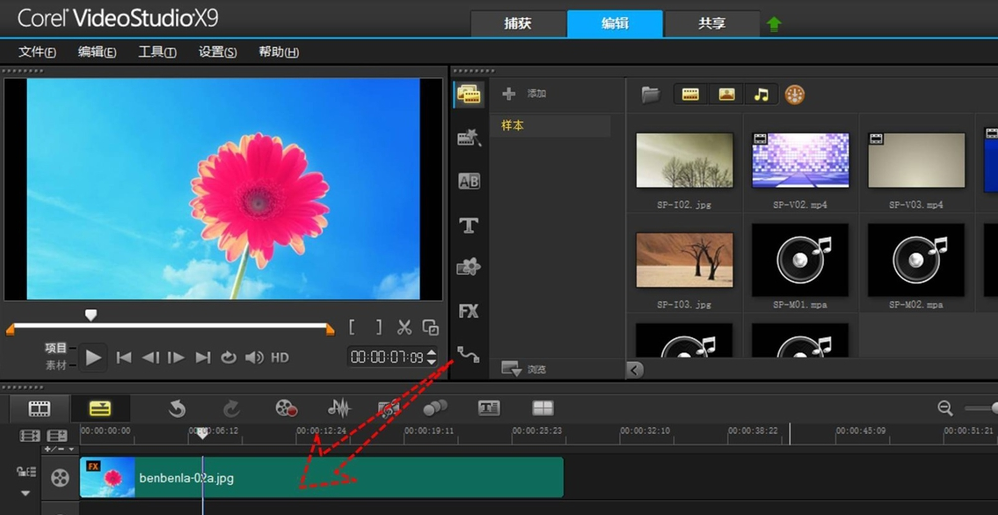The image size is (998, 515).
Task: Open the Transition (AB) library
Action: point(469,181)
